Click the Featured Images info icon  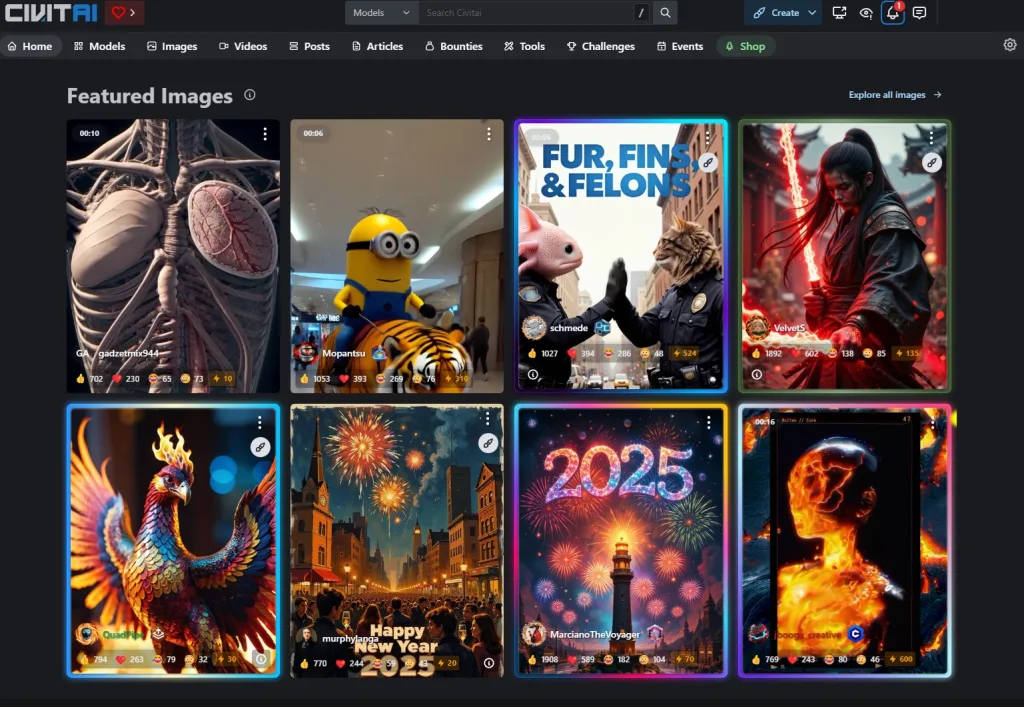[x=250, y=95]
